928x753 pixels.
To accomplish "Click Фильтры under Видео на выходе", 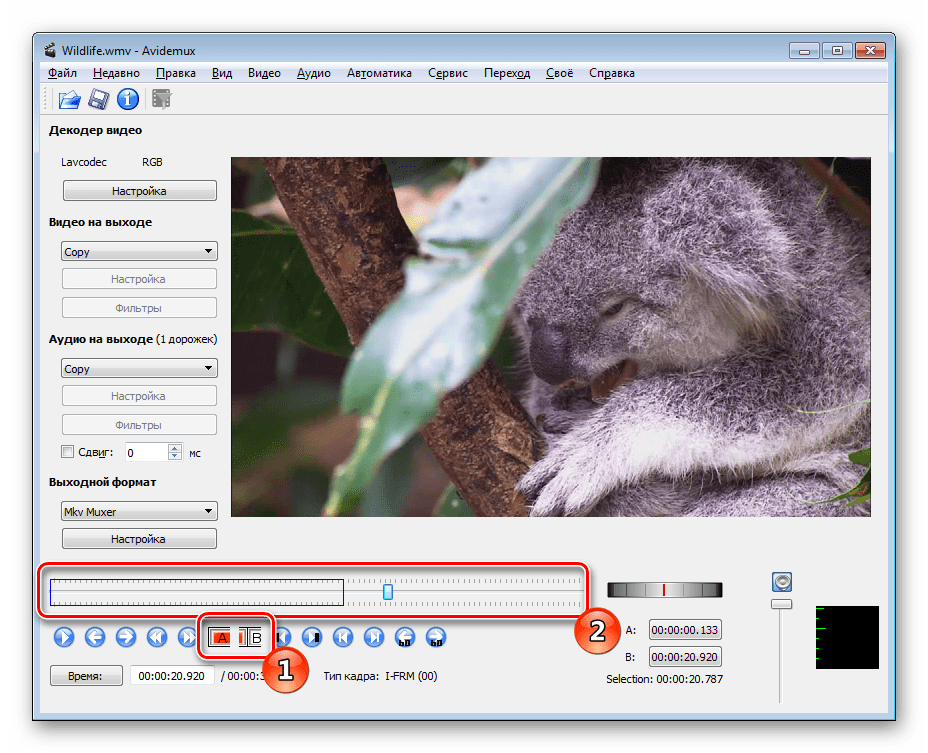I will coord(140,308).
